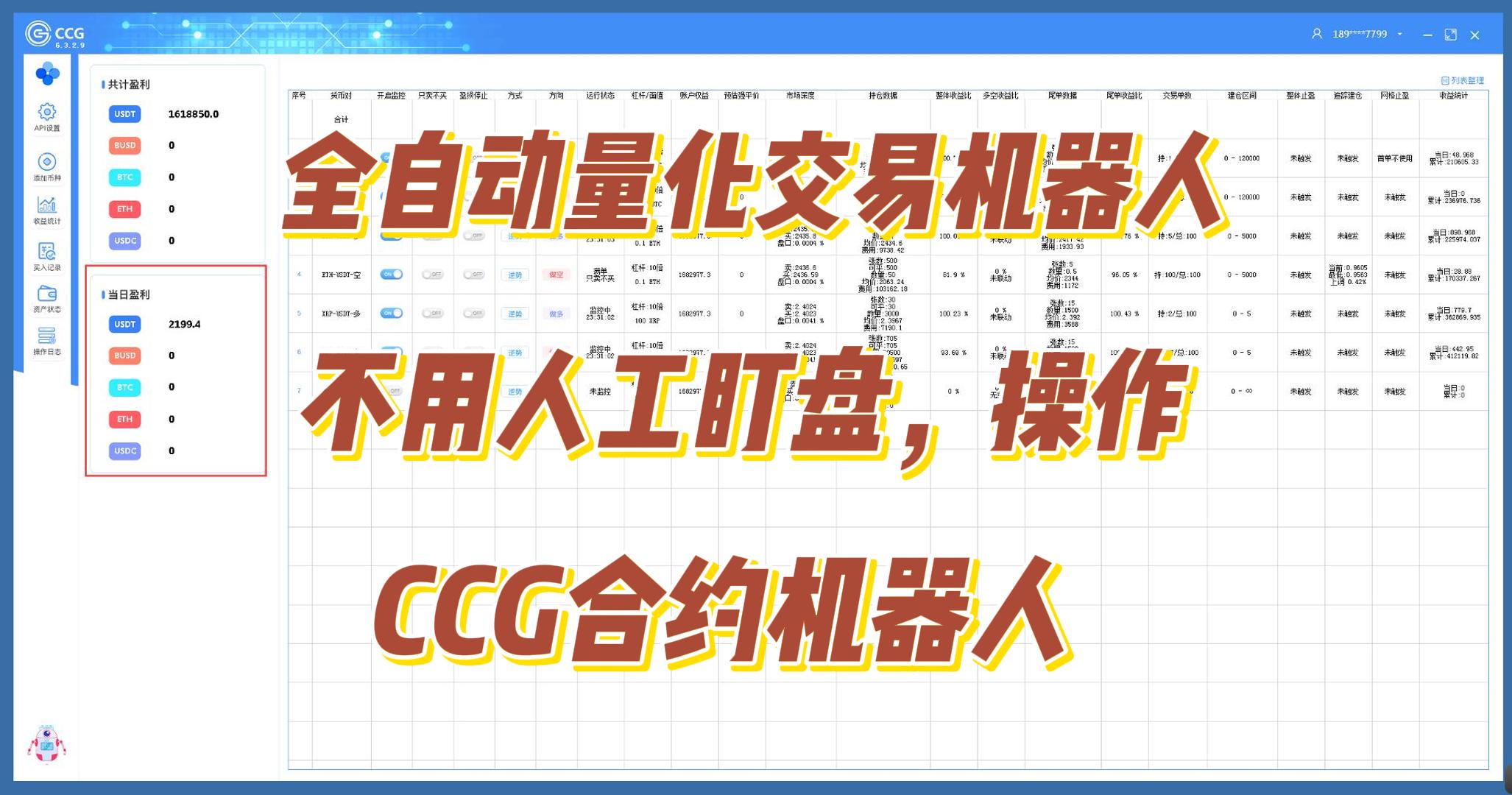Image resolution: width=1512 pixels, height=795 pixels.
Task: Click the USDT badge under 当日盈利
Action: (x=124, y=324)
